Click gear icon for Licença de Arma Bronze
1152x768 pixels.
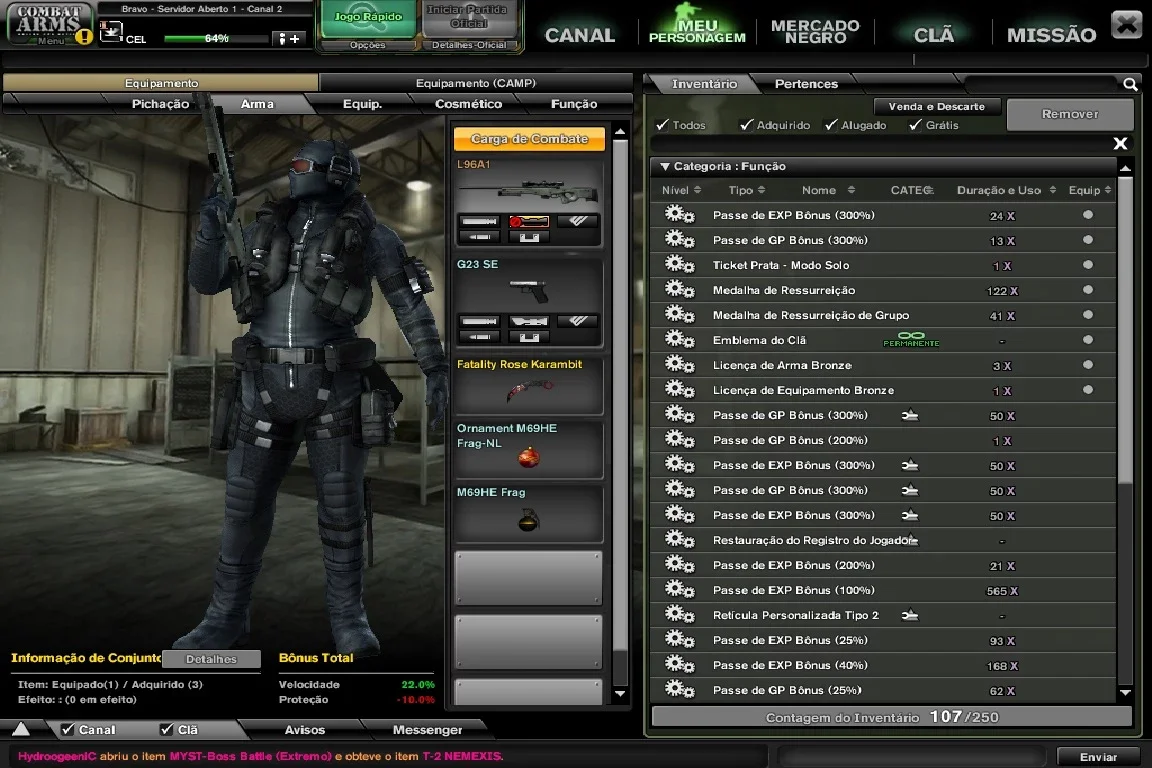point(679,365)
